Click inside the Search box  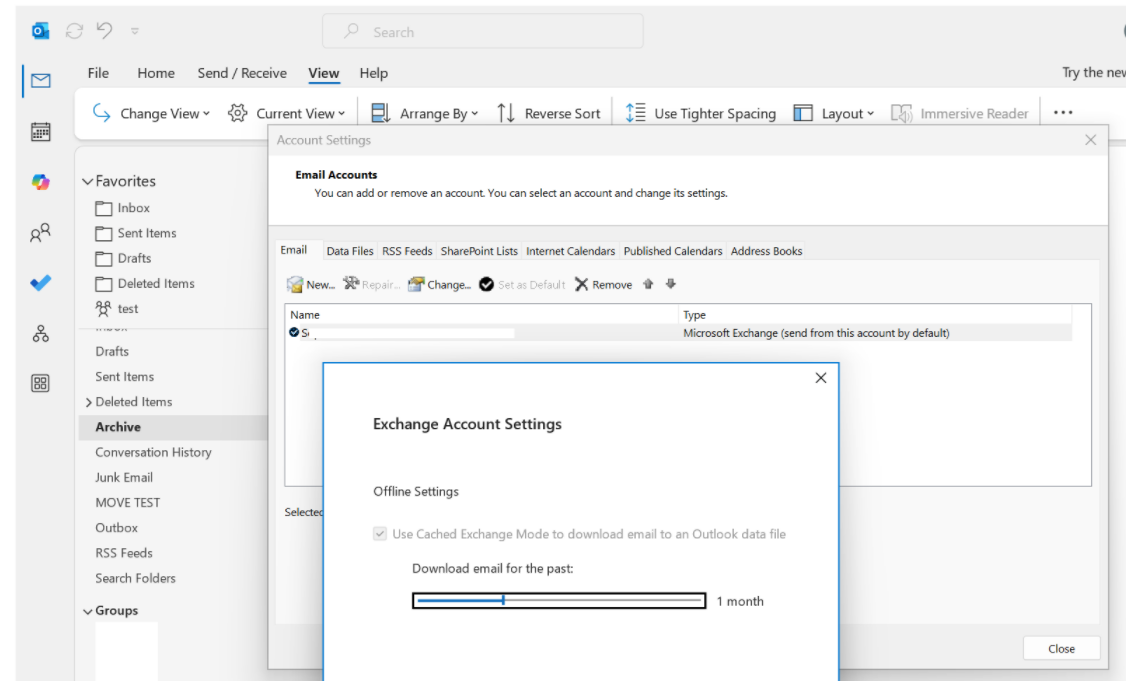click(x=483, y=32)
